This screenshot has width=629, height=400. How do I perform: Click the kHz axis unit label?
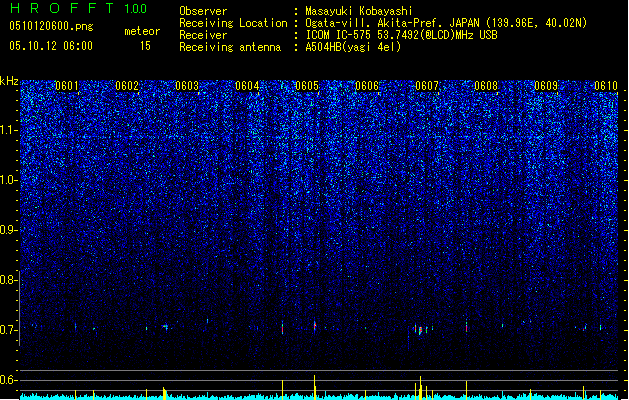9,81
